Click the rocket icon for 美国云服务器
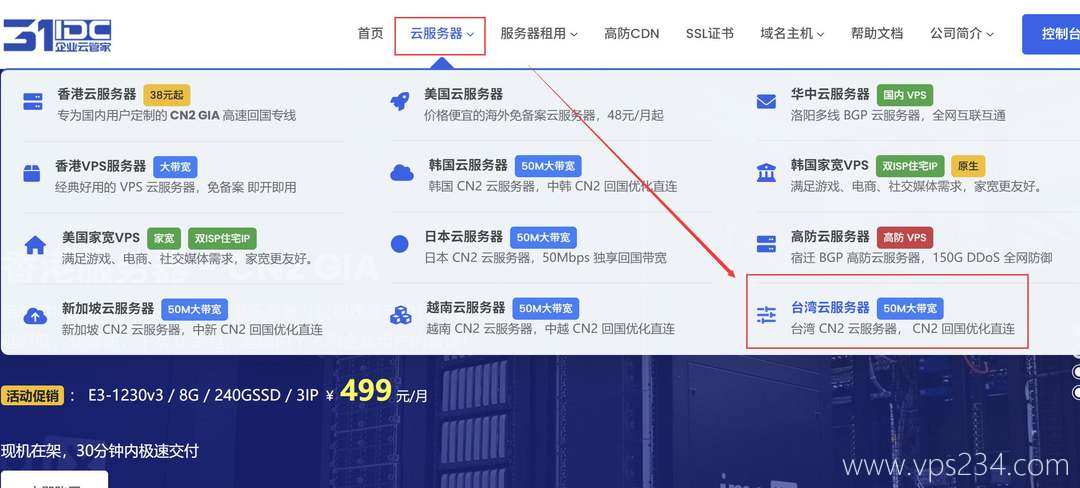 (400, 102)
